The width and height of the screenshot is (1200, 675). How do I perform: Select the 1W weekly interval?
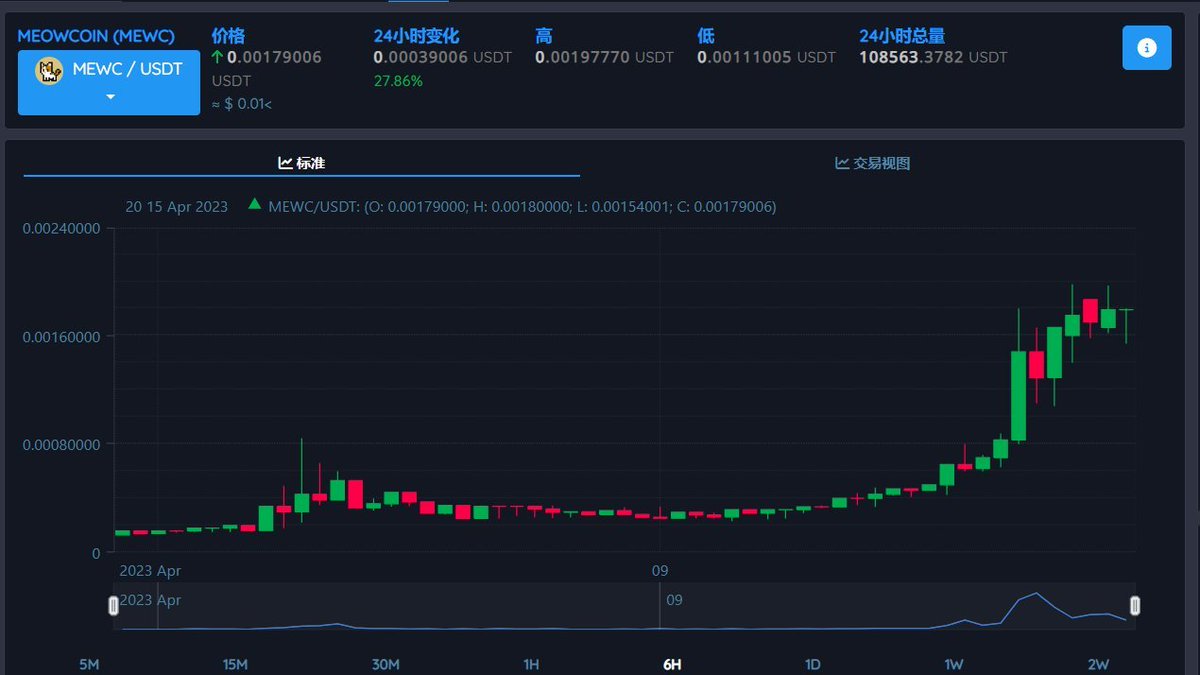[954, 663]
